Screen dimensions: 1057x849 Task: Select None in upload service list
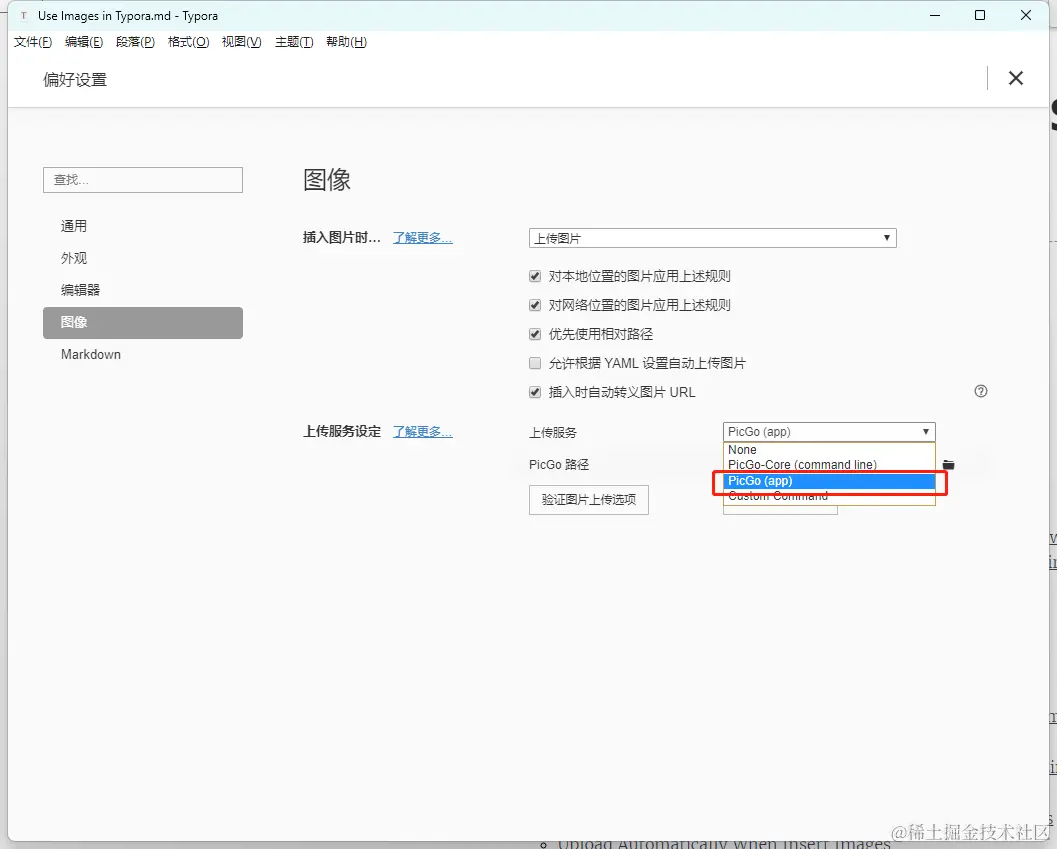[829, 450]
